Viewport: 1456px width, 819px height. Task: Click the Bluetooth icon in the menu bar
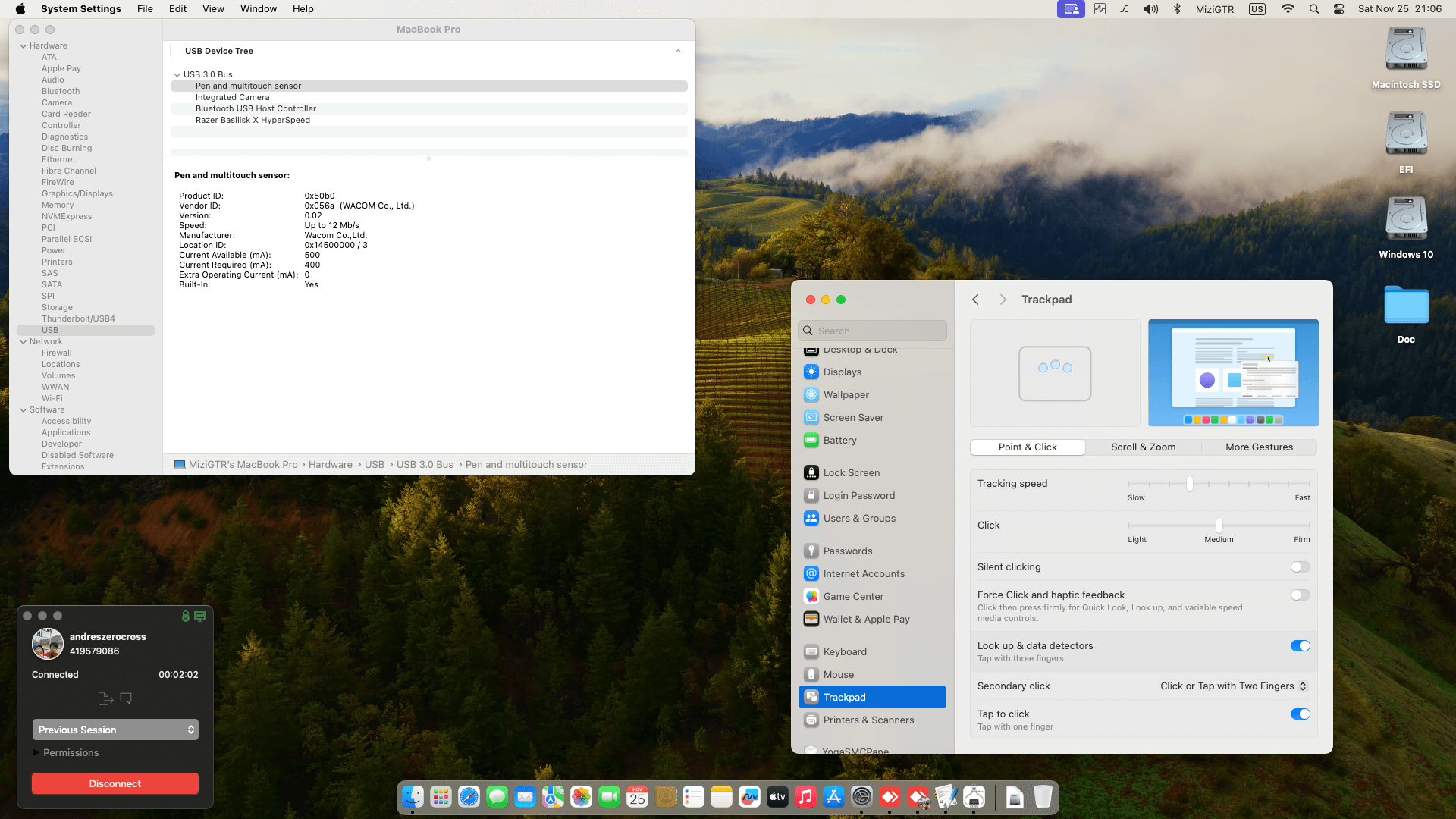[1177, 9]
